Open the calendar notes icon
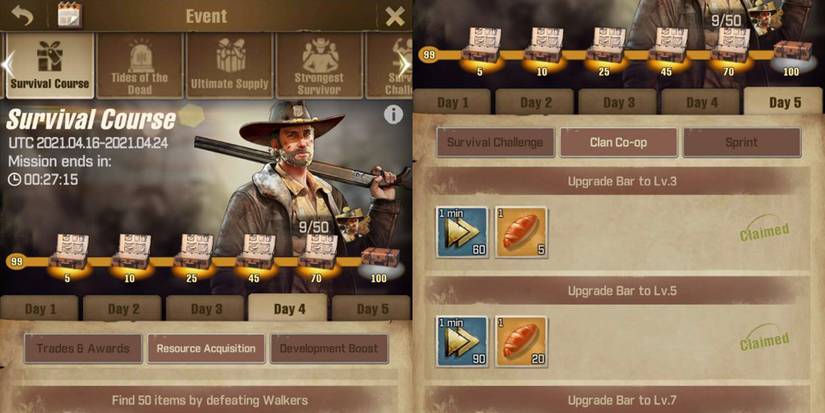825x413 pixels. (69, 15)
